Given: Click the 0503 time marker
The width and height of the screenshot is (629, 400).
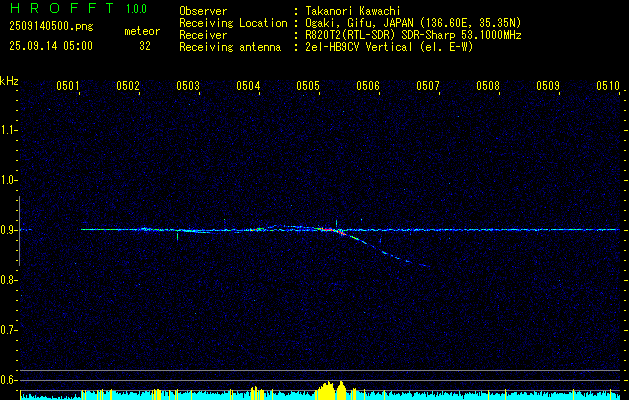Looking at the screenshot, I should click(188, 86).
